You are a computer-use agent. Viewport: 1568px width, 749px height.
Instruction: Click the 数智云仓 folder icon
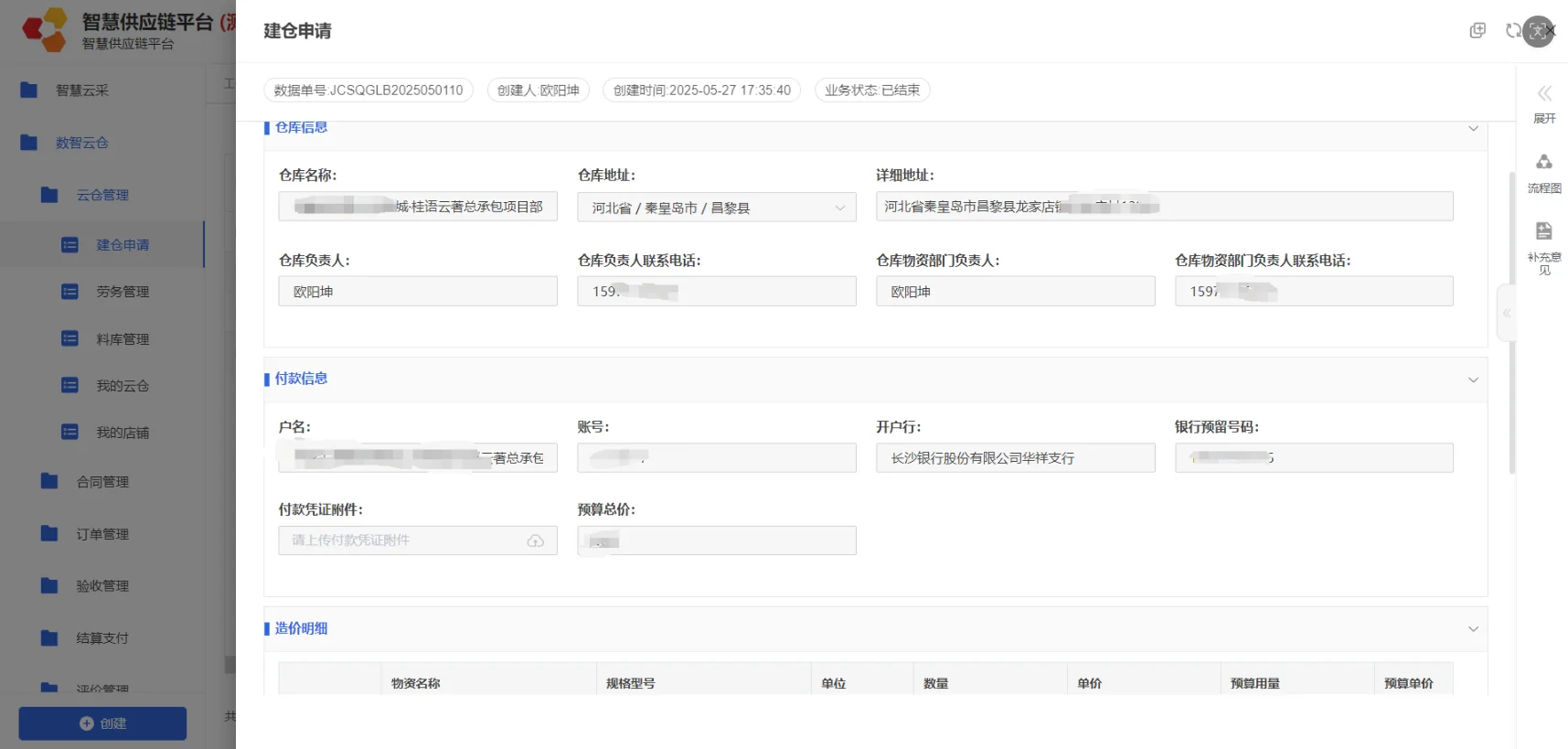pyautogui.click(x=29, y=143)
